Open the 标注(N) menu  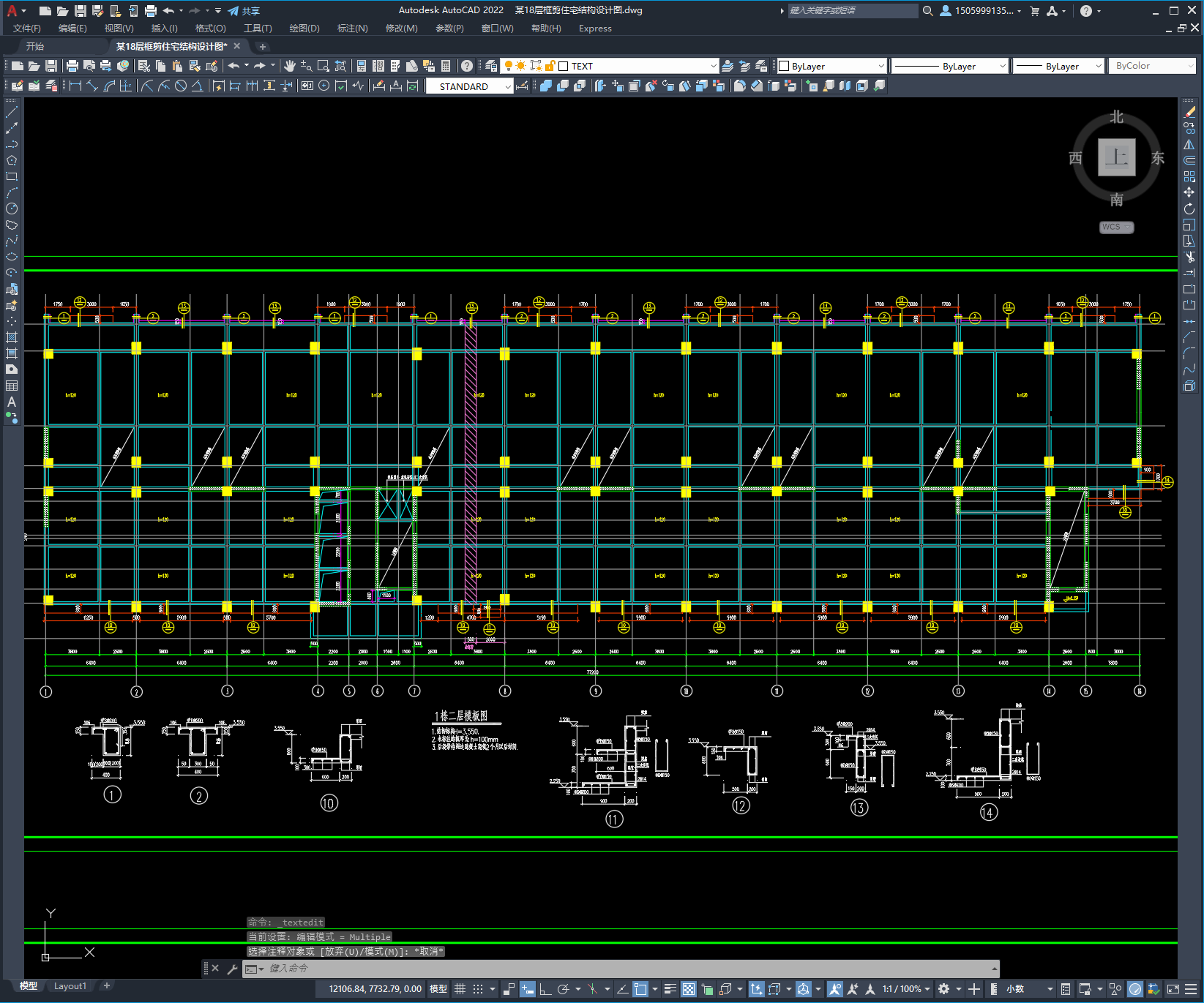click(352, 28)
